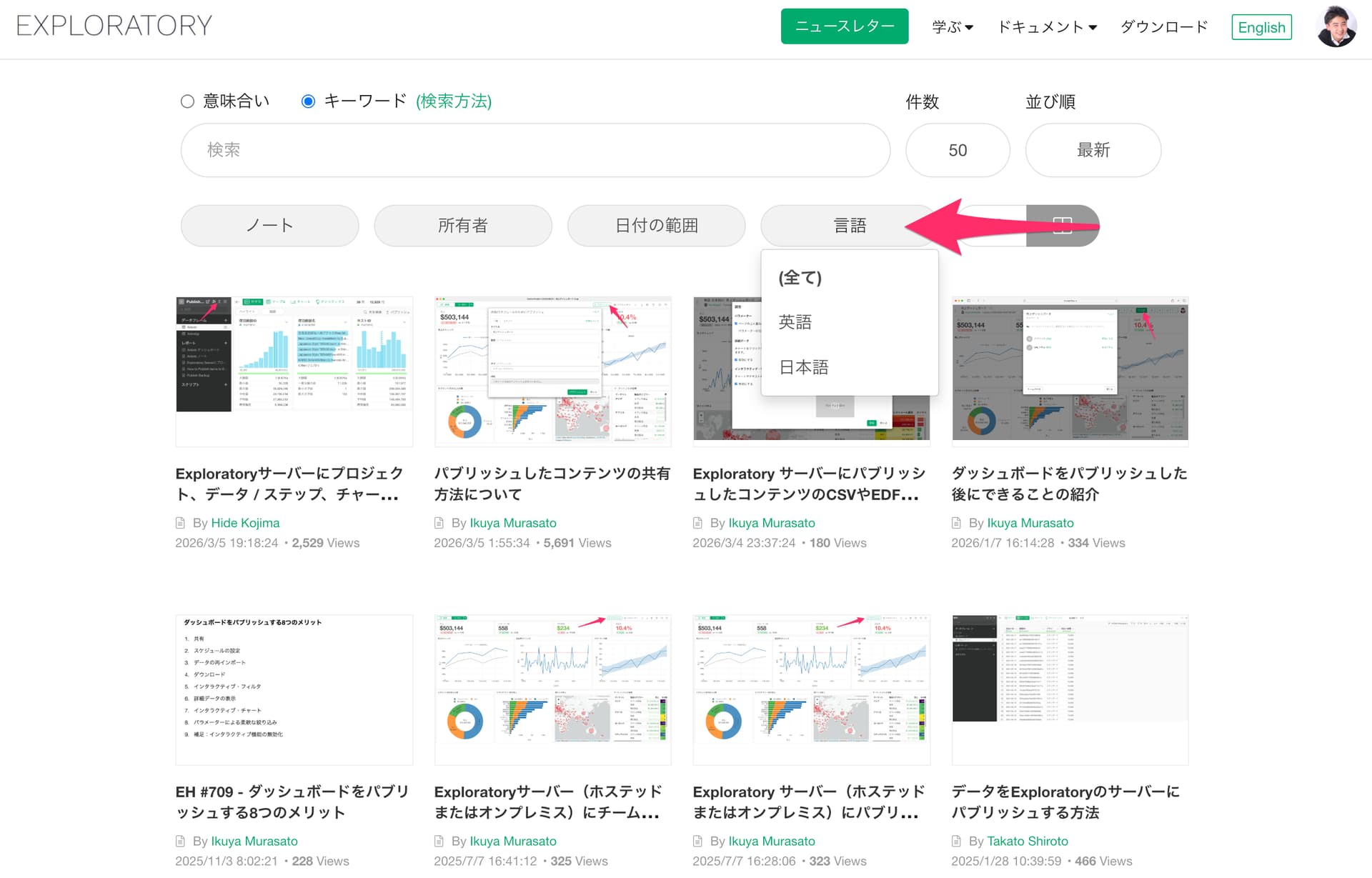
Task: Open thumbnail for ダッシュボードをパブリッシュした後 post
Action: (1070, 371)
